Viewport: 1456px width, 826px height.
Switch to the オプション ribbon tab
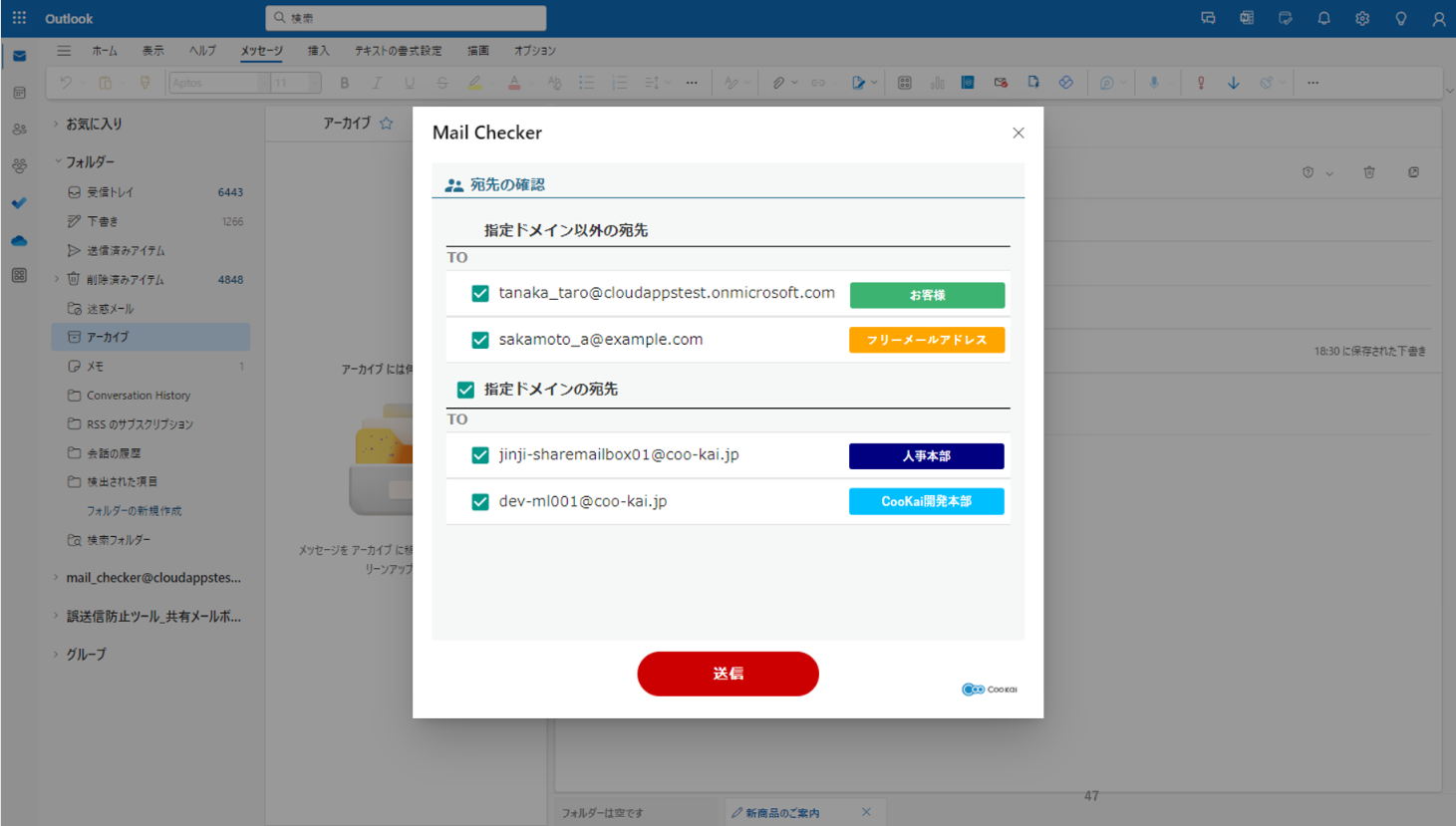tap(534, 51)
